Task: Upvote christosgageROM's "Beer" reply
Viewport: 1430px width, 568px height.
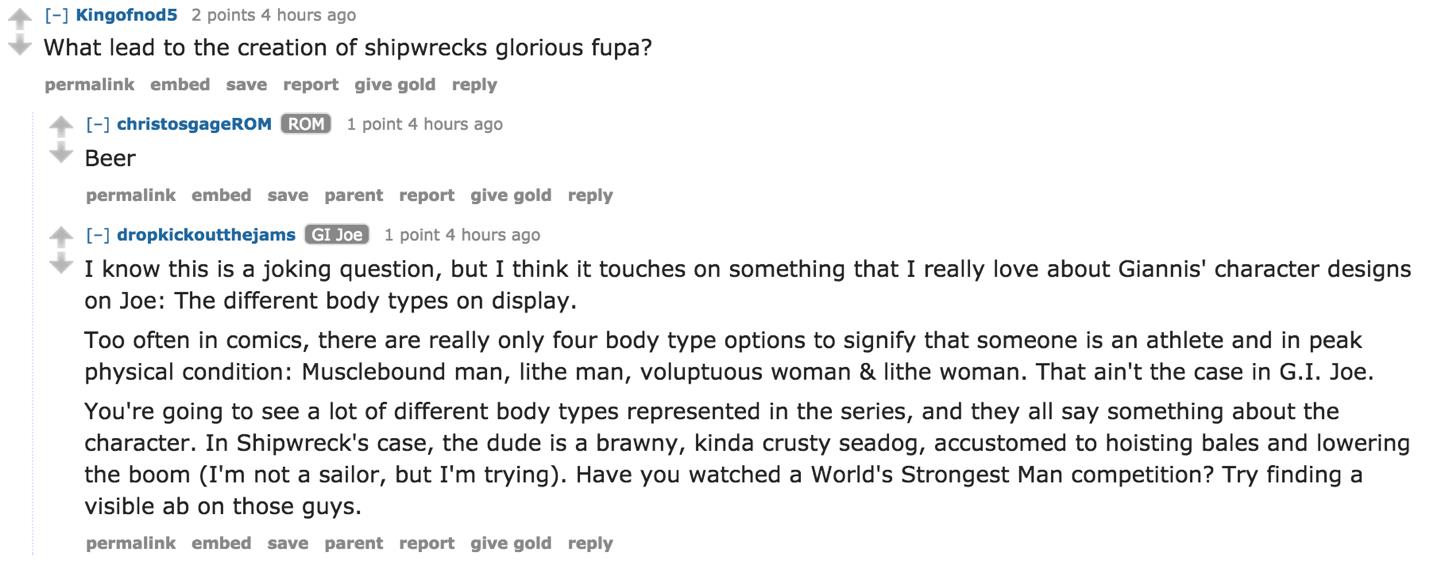Action: pyautogui.click(x=61, y=126)
